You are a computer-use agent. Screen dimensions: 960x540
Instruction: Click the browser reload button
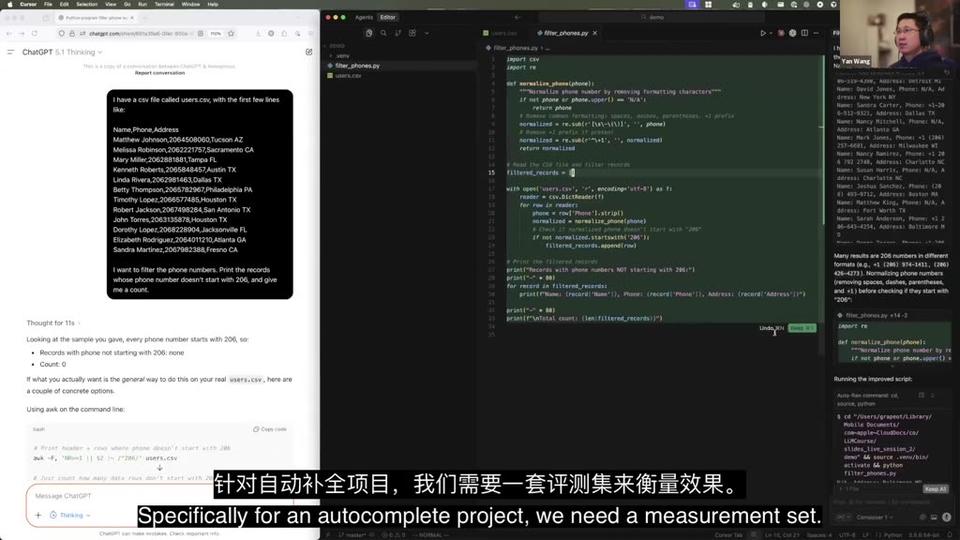[35, 33]
